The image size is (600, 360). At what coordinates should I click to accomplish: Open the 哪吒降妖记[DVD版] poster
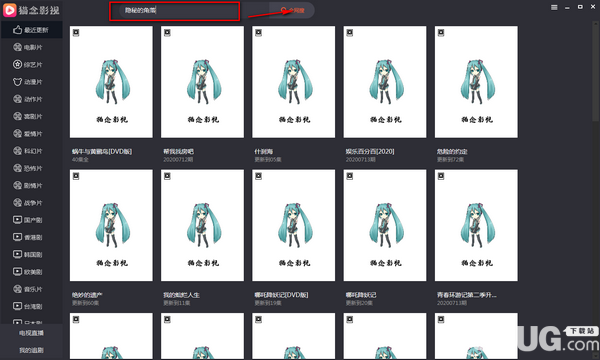pyautogui.click(x=293, y=225)
